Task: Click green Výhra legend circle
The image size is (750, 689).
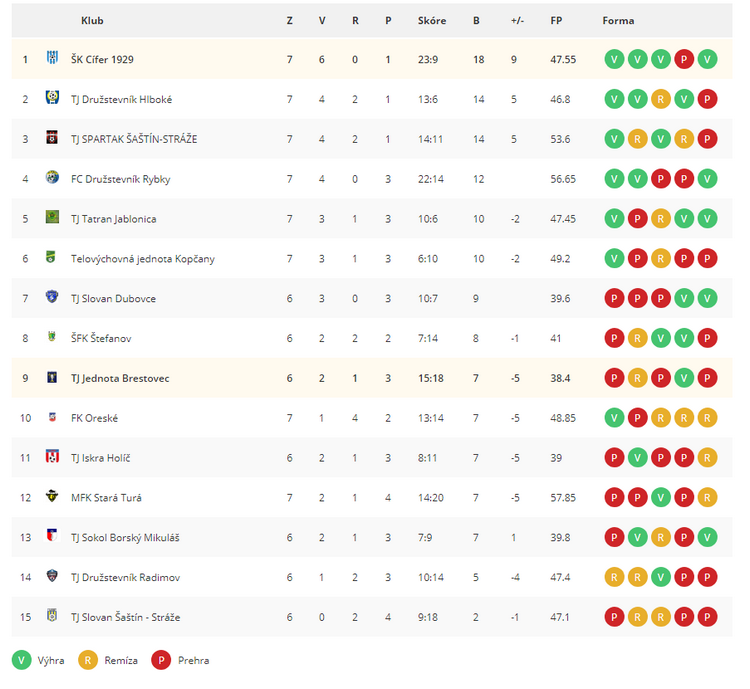Action: pos(22,660)
